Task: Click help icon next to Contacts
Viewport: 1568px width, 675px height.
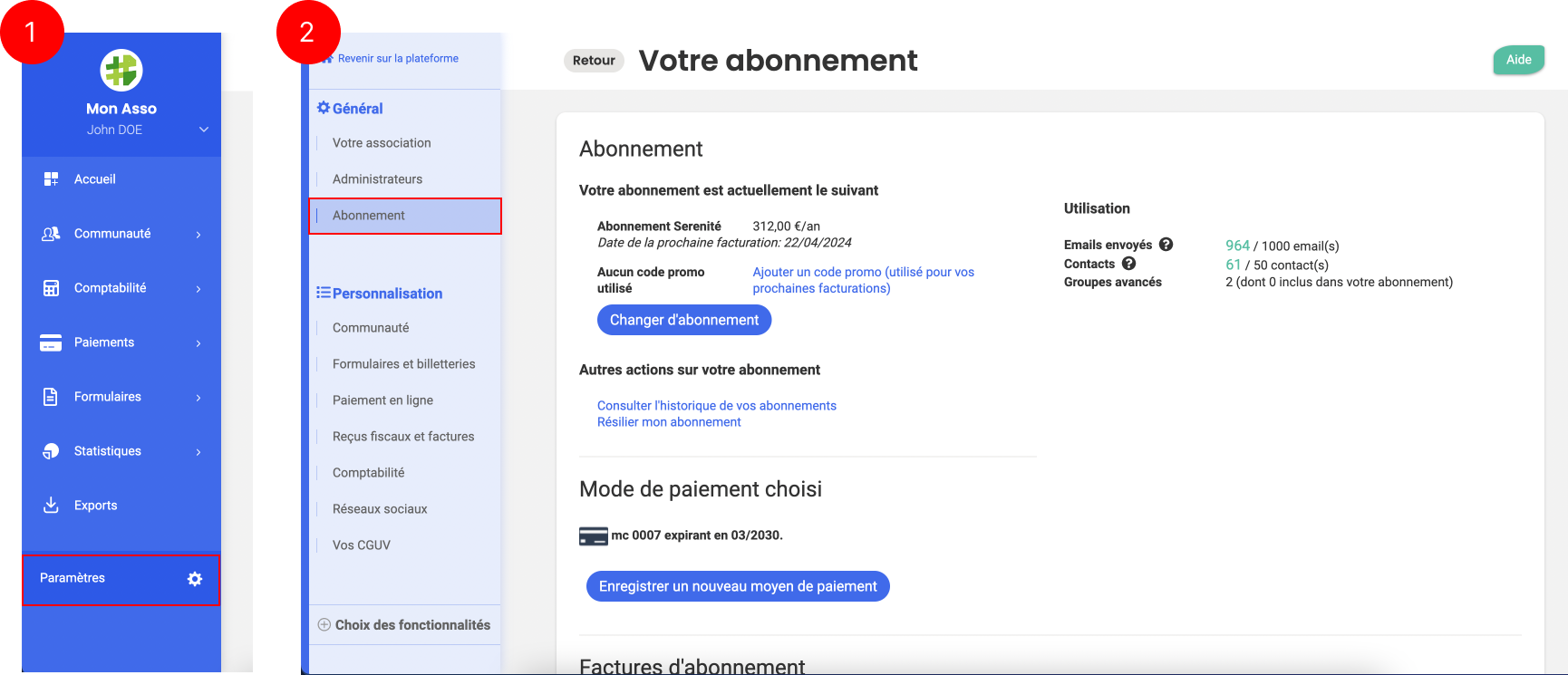Action: (x=1128, y=264)
